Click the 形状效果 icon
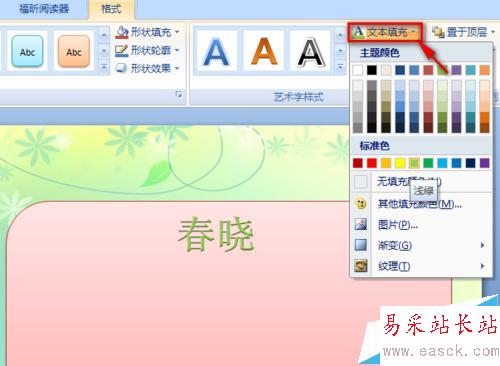The height and width of the screenshot is (366, 500). 121,68
